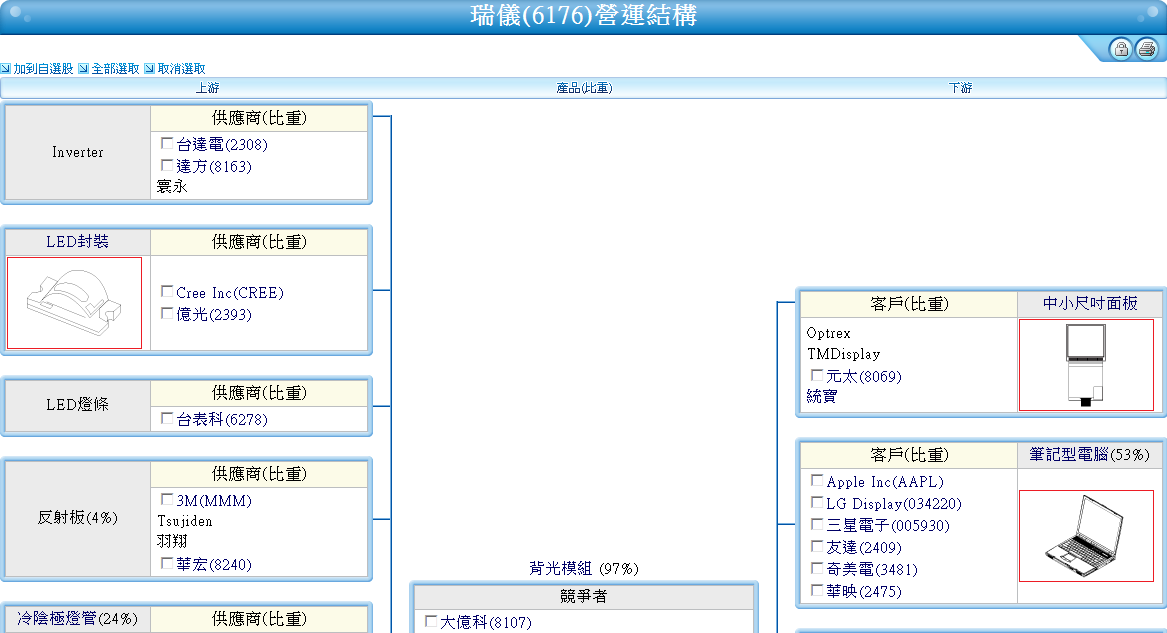Viewport: 1167px width, 633px height.
Task: Click the LED燈條 category label
Action: (x=77, y=405)
